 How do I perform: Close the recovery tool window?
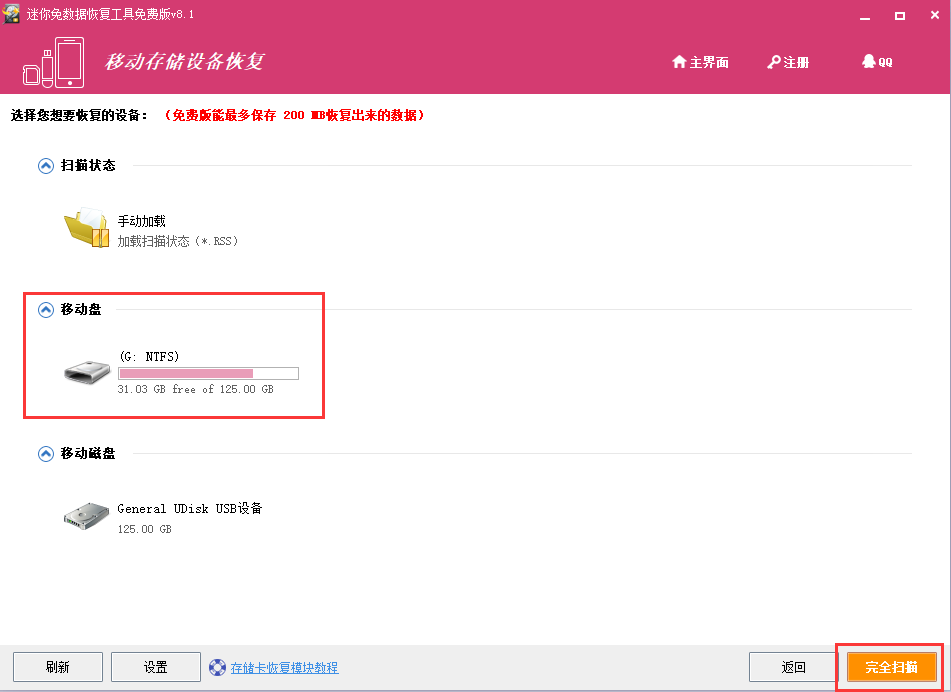[935, 15]
